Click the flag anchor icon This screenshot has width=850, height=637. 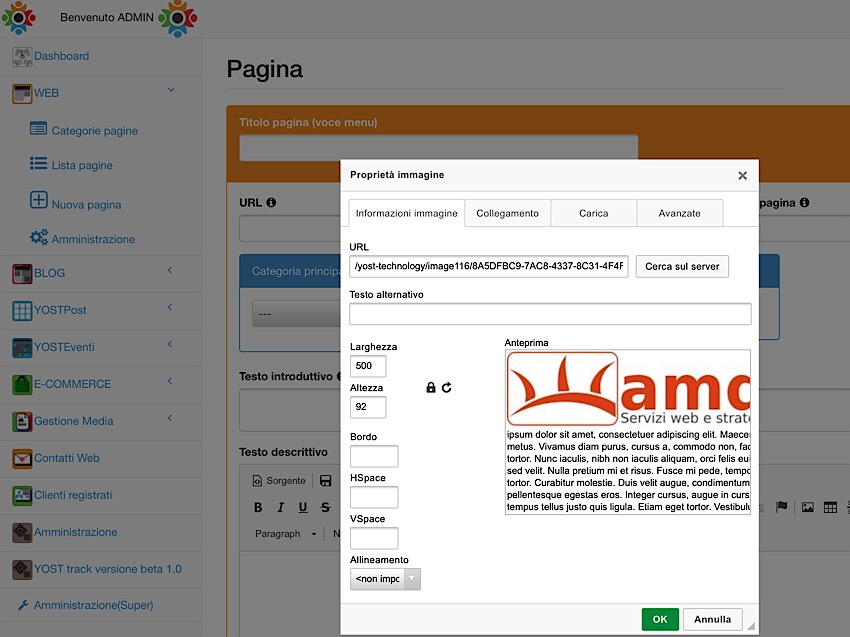tap(782, 508)
